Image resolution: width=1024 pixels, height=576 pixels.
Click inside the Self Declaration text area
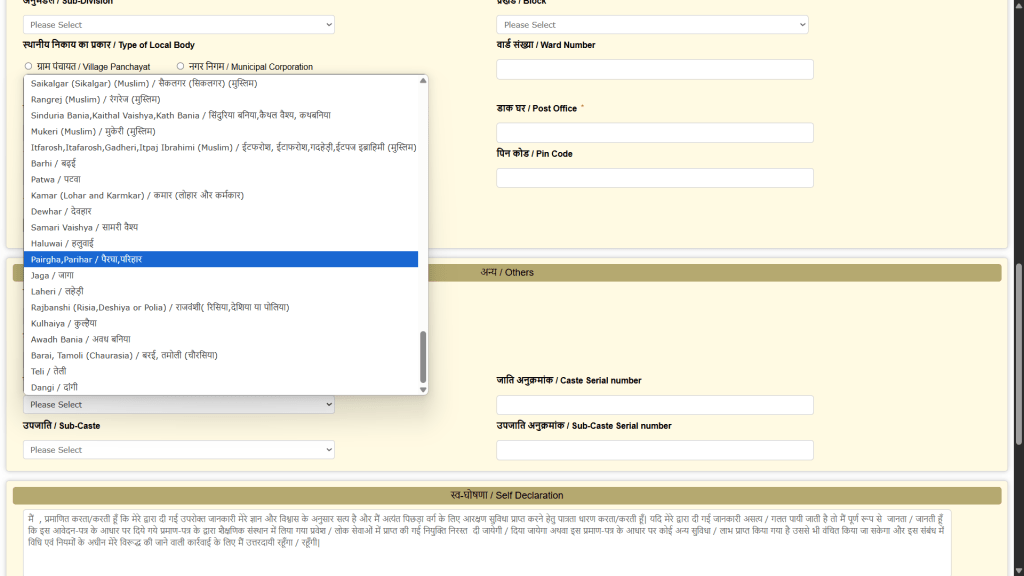pyautogui.click(x=487, y=543)
